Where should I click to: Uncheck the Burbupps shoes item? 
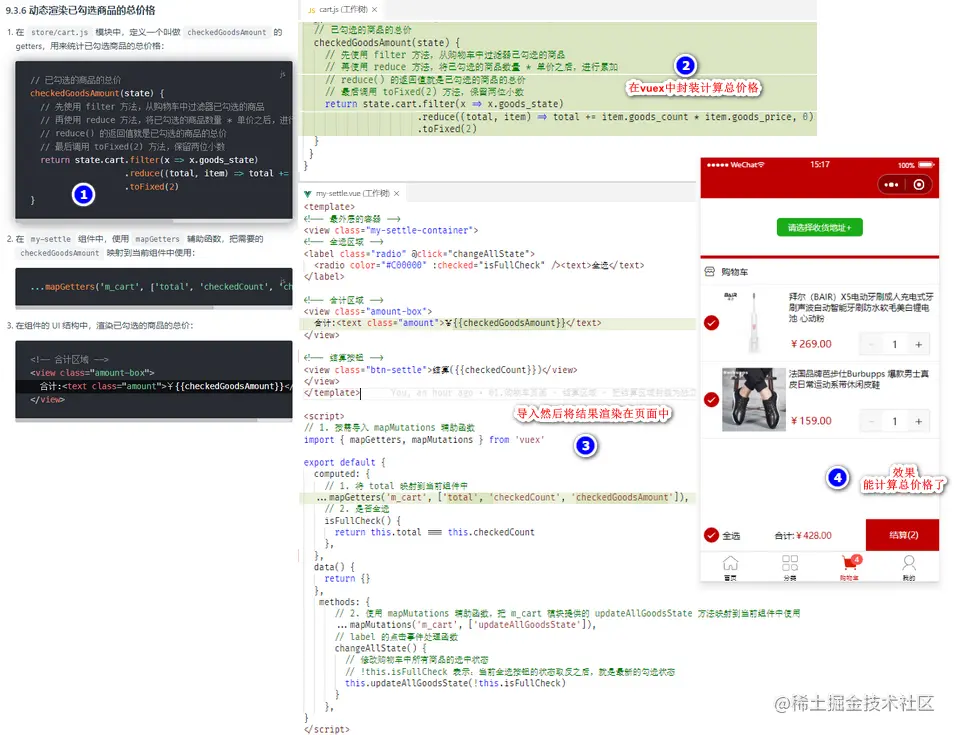point(711,400)
